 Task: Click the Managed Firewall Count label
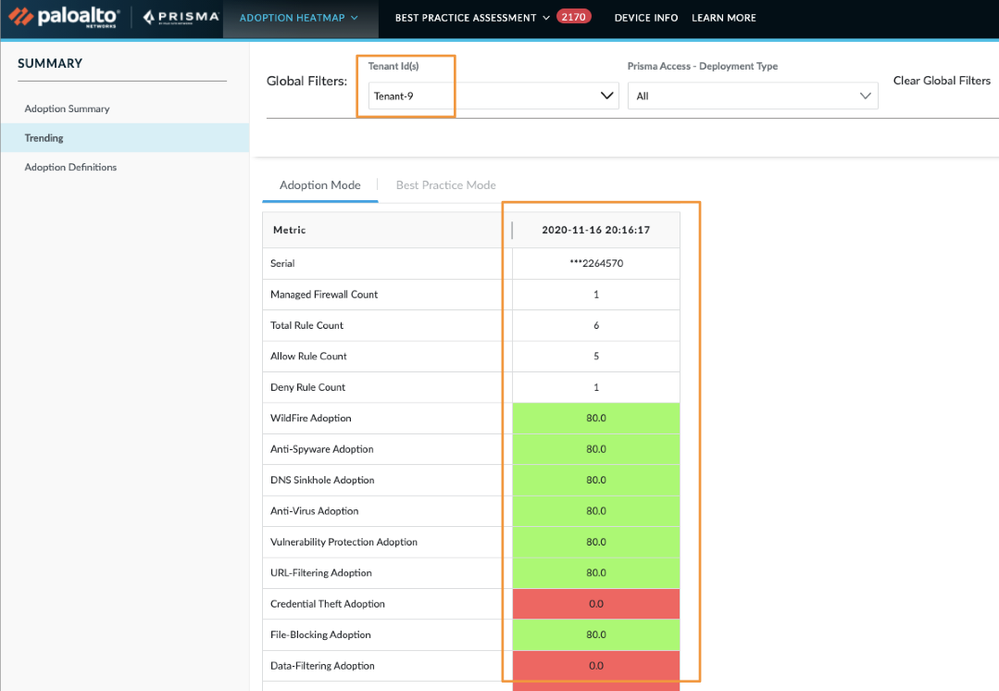[x=324, y=294]
